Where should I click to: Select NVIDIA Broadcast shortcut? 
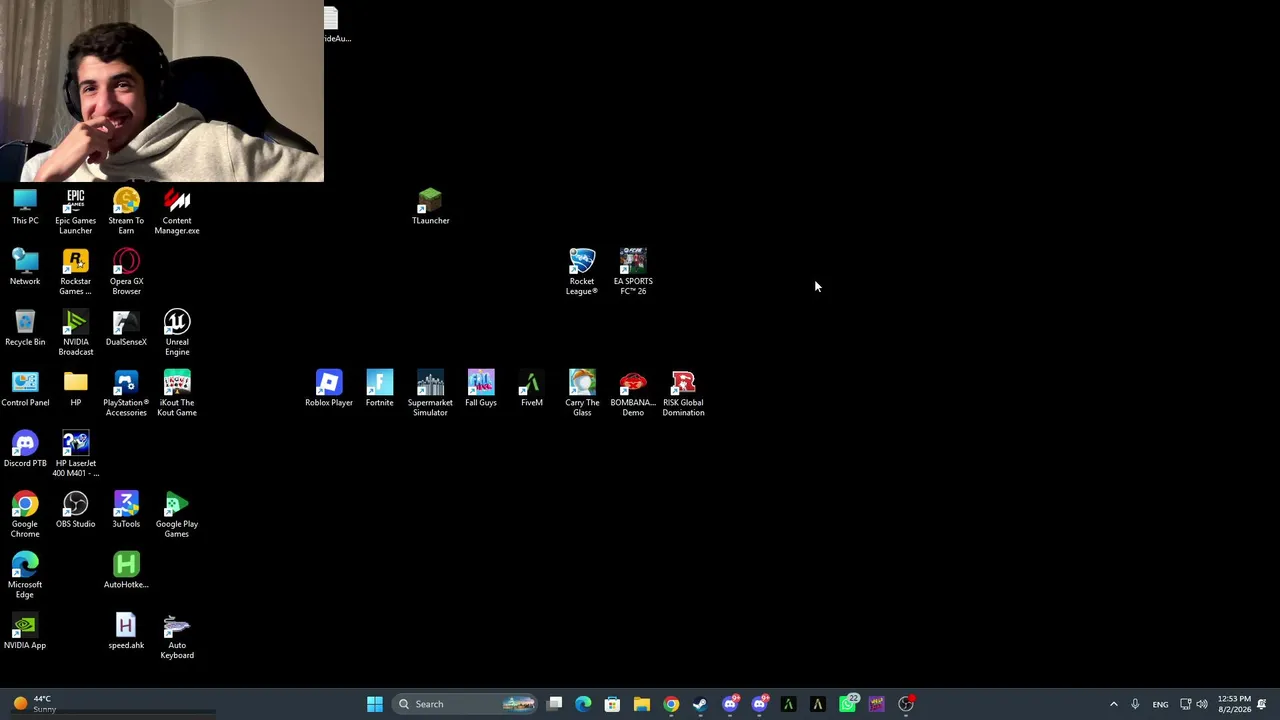click(76, 334)
